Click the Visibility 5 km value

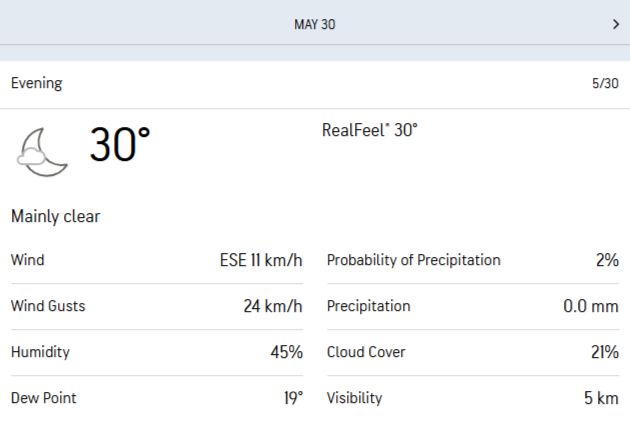click(x=601, y=398)
